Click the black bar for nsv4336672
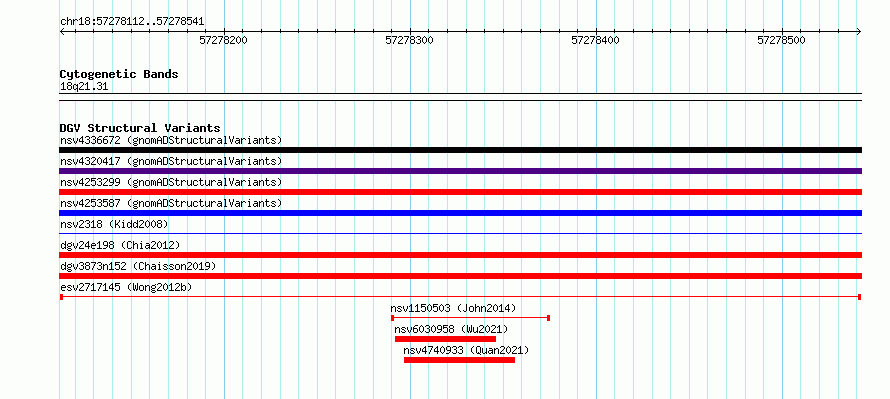The width and height of the screenshot is (890, 399). [x=460, y=150]
